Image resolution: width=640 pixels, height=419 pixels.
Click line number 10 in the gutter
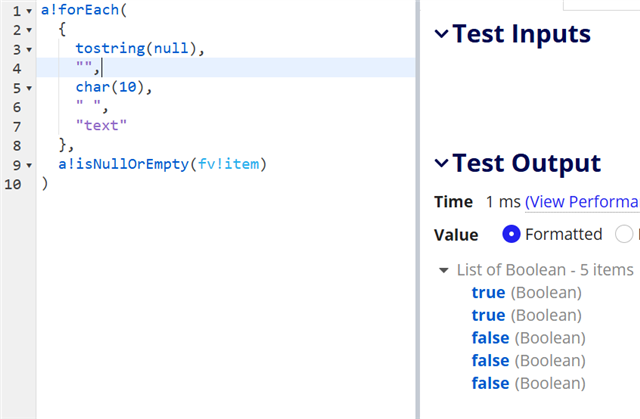10,184
